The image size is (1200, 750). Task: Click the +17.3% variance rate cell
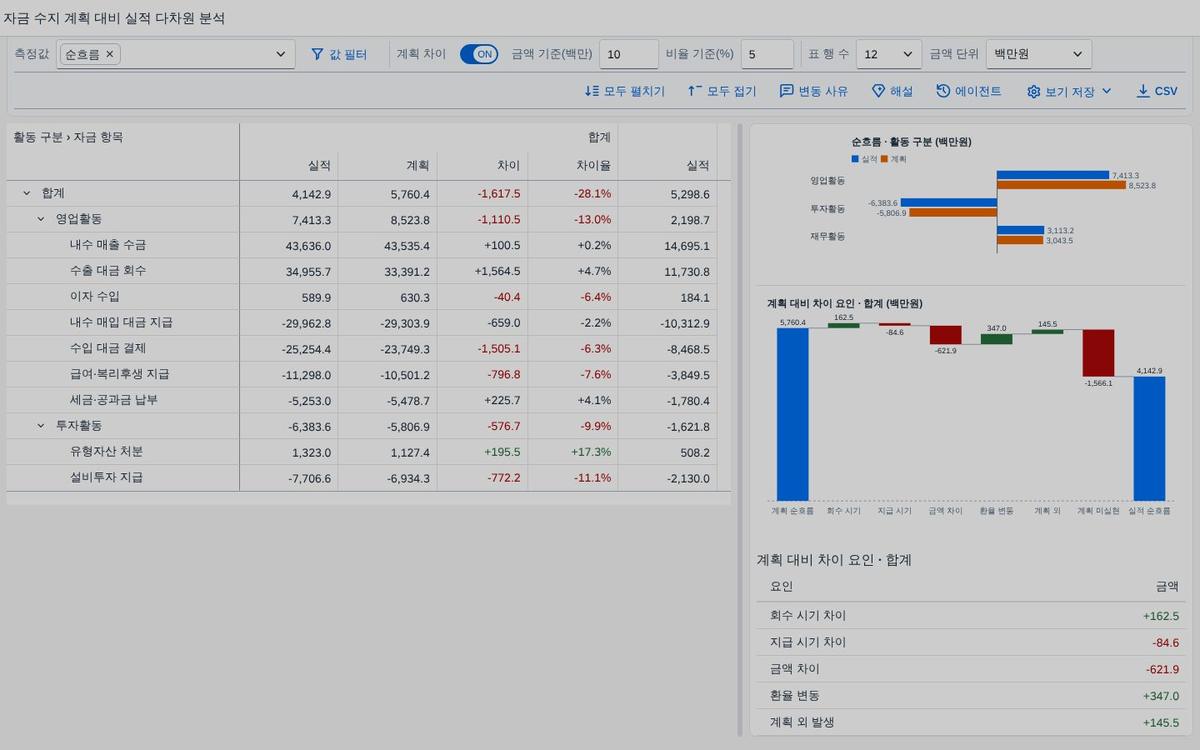573,452
